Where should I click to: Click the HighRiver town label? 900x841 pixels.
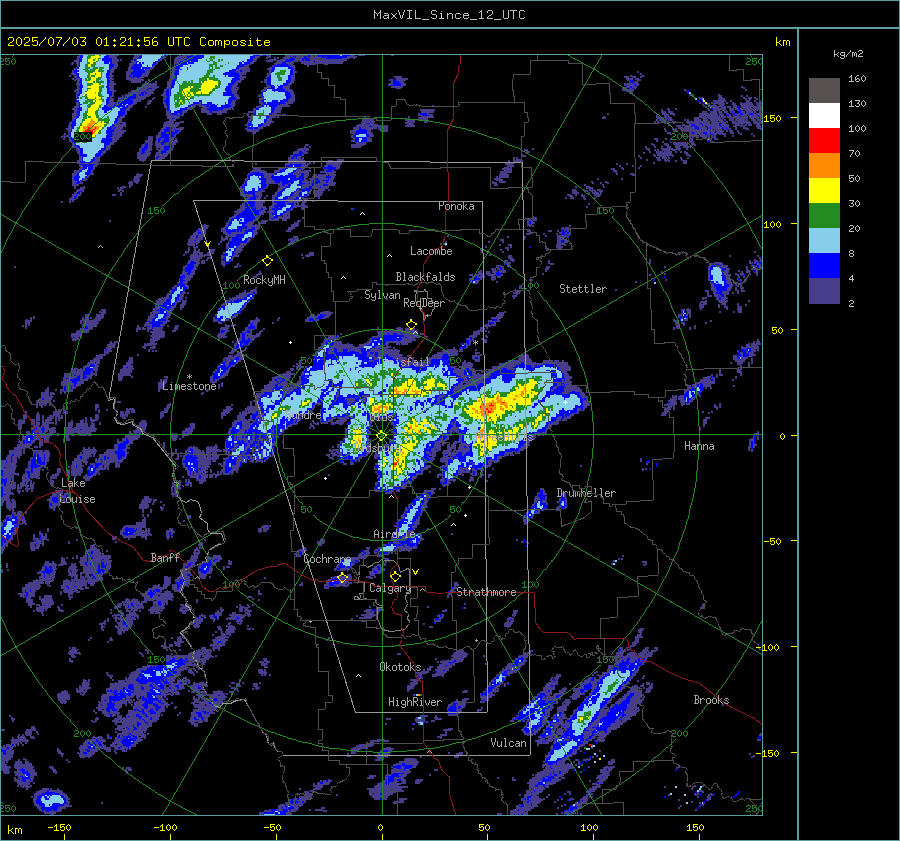pyautogui.click(x=415, y=702)
